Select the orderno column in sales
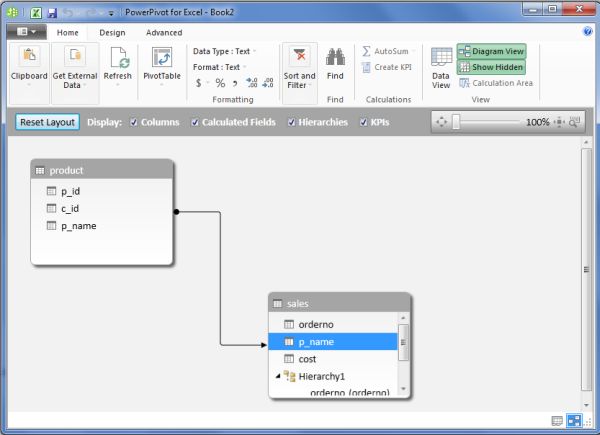The width and height of the screenshot is (600, 435). pos(333,324)
